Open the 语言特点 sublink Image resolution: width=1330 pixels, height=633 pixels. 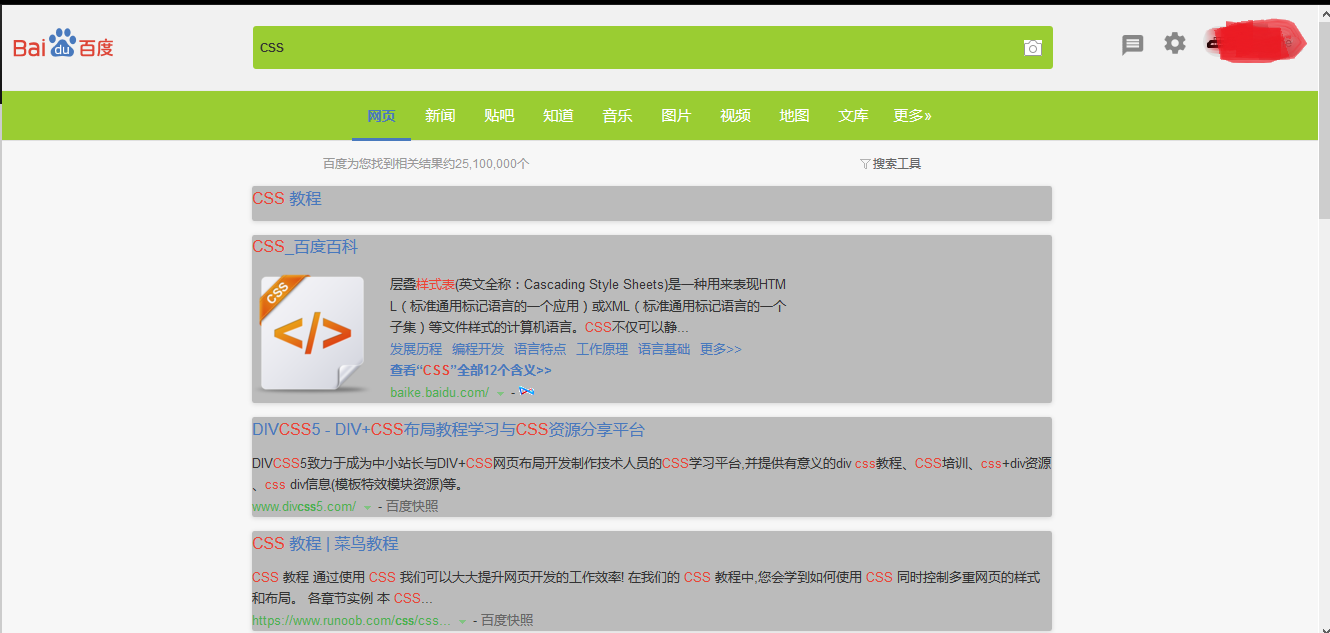[540, 349]
